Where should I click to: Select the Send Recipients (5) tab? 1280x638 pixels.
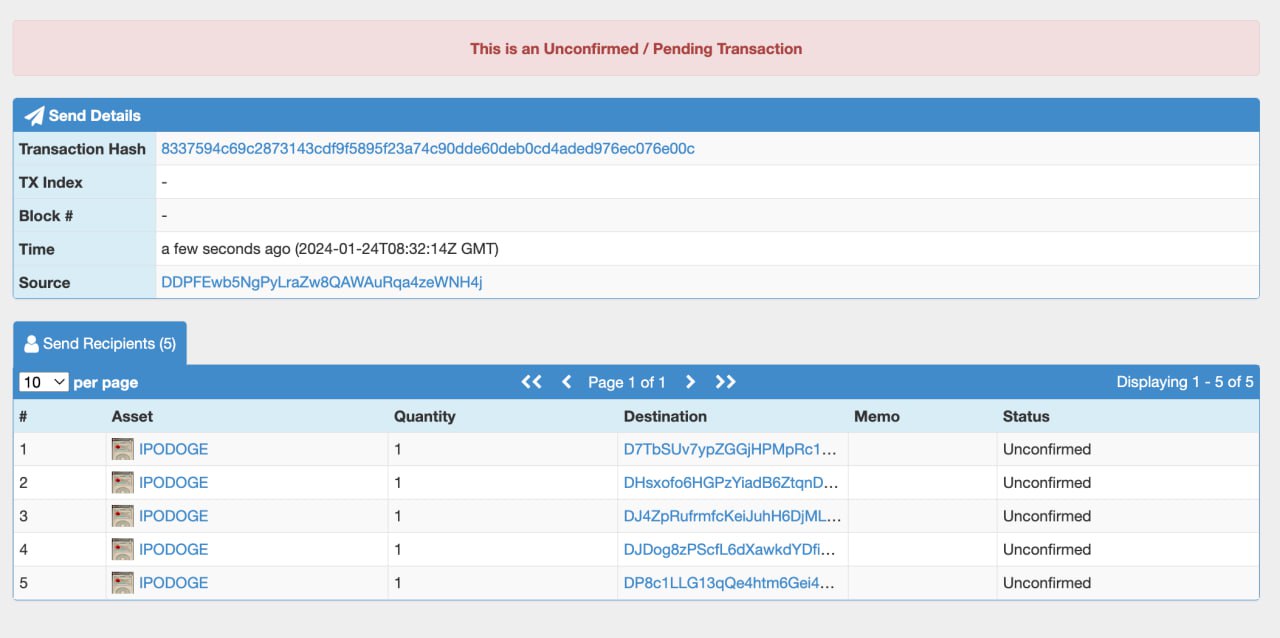tap(100, 343)
